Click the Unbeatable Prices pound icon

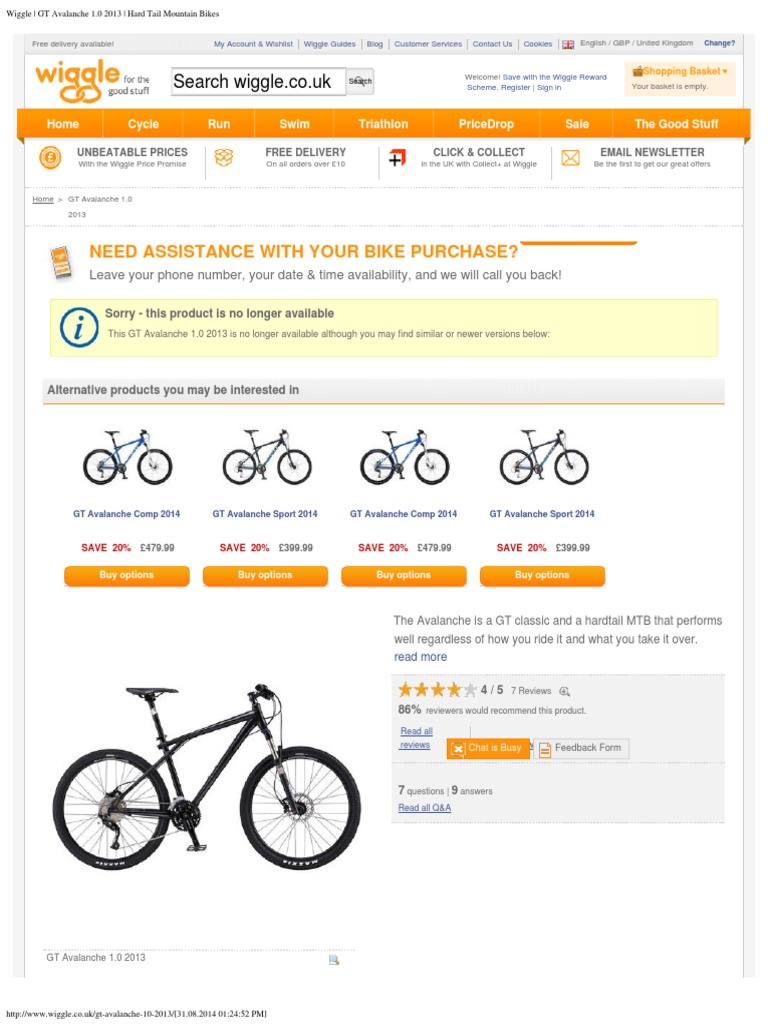49,158
